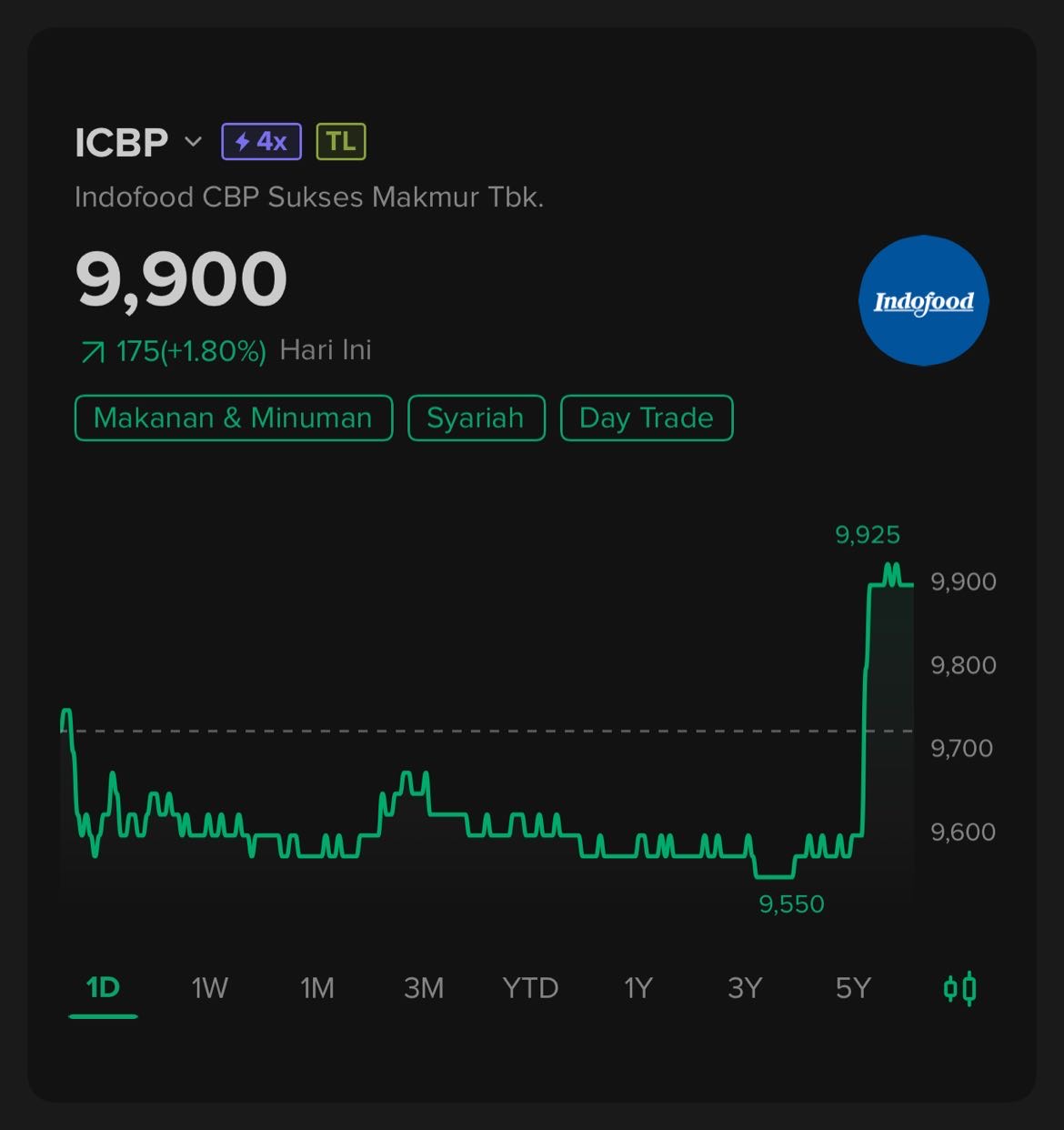Show the 5Y price history

[x=853, y=988]
